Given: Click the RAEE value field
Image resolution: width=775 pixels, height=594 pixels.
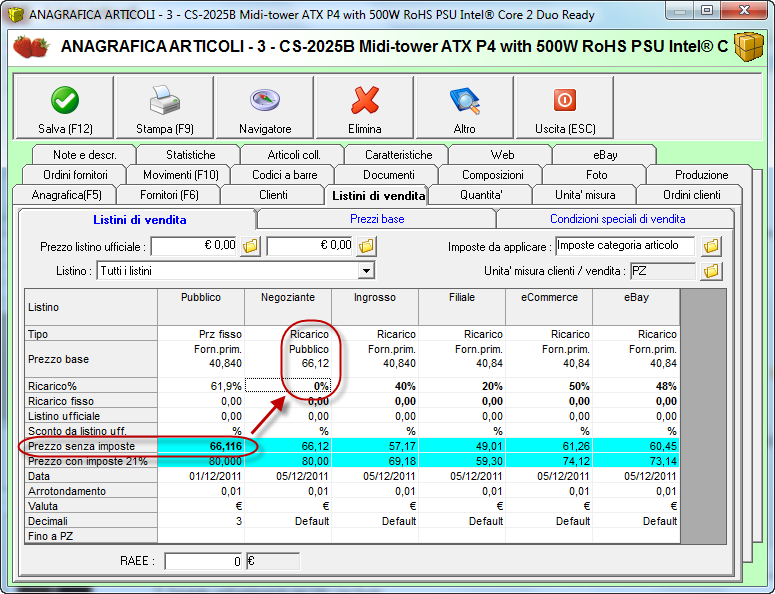Looking at the screenshot, I should pyautogui.click(x=203, y=561).
